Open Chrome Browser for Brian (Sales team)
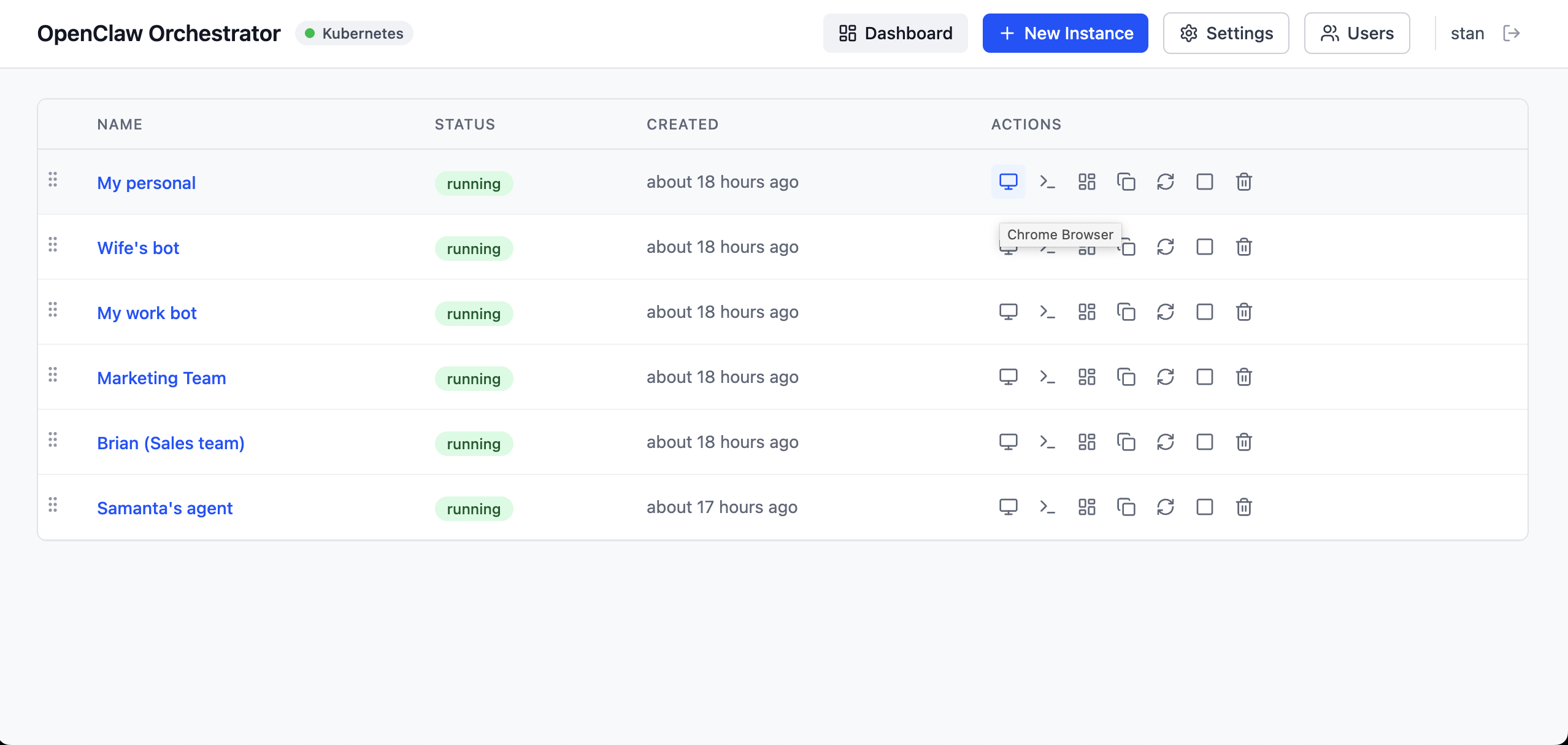Viewport: 1568px width, 745px height. pyautogui.click(x=1008, y=442)
